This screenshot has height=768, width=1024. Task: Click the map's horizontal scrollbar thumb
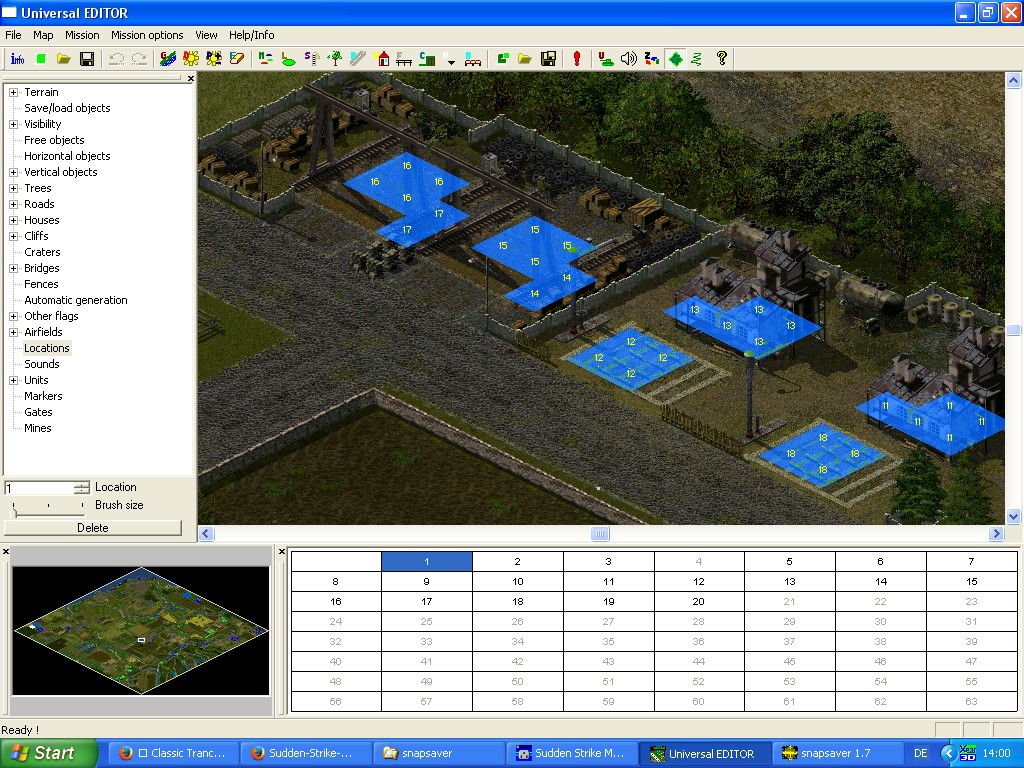click(x=600, y=534)
